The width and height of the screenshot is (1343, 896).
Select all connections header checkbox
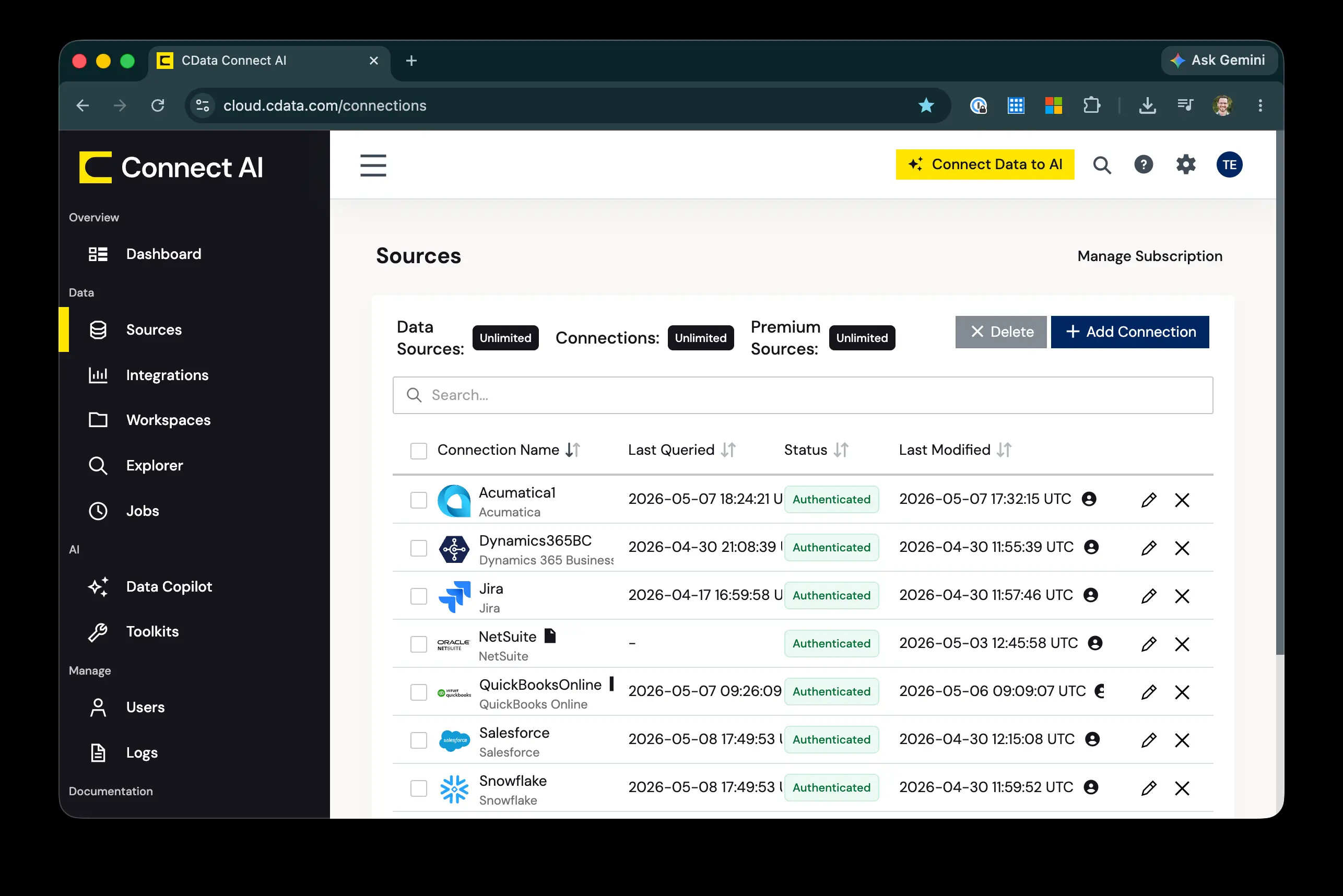pyautogui.click(x=418, y=451)
